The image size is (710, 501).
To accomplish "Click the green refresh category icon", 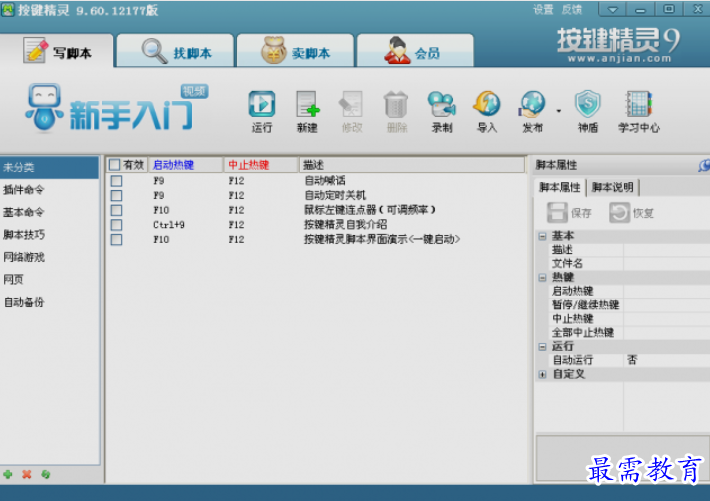I will [x=45, y=474].
